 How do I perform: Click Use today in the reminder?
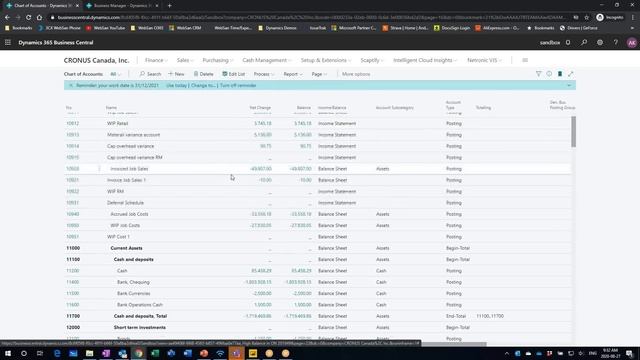coord(176,85)
